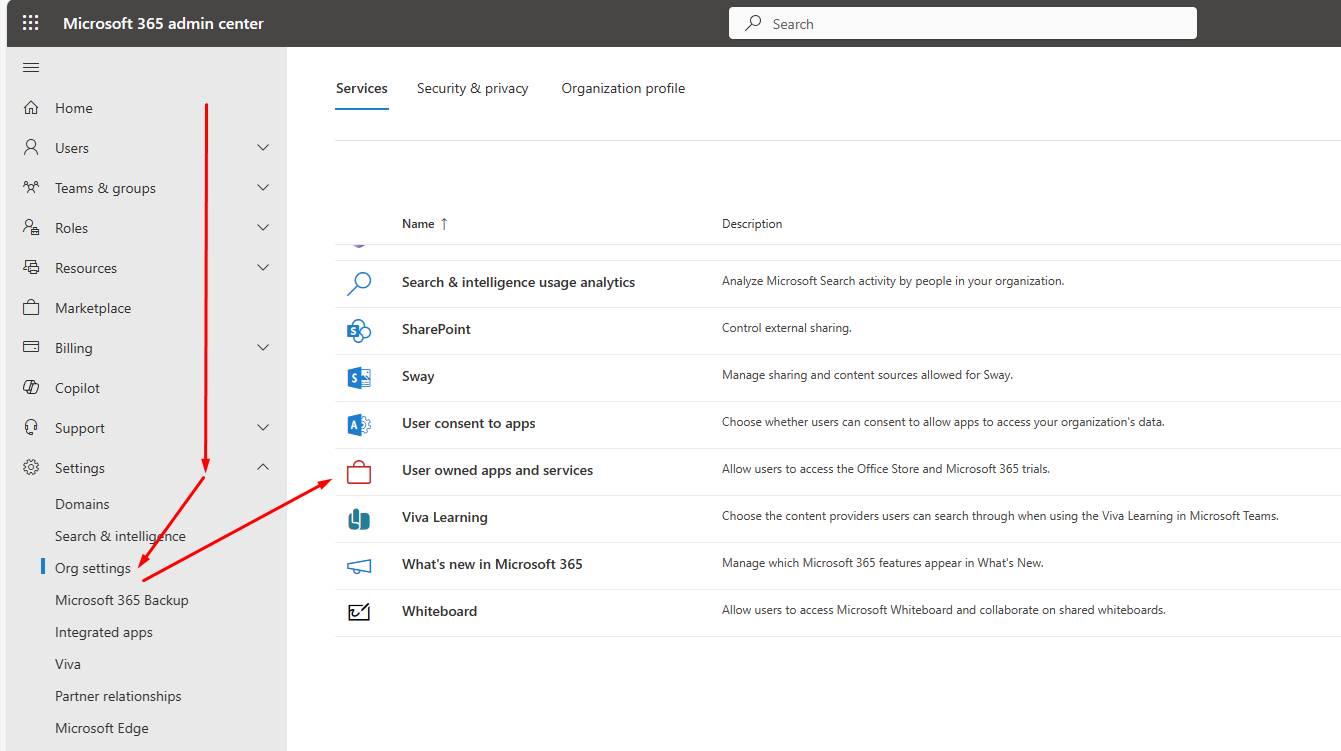1341x751 pixels.
Task: Click 'Control external sharing.' description
Action: click(x=787, y=328)
